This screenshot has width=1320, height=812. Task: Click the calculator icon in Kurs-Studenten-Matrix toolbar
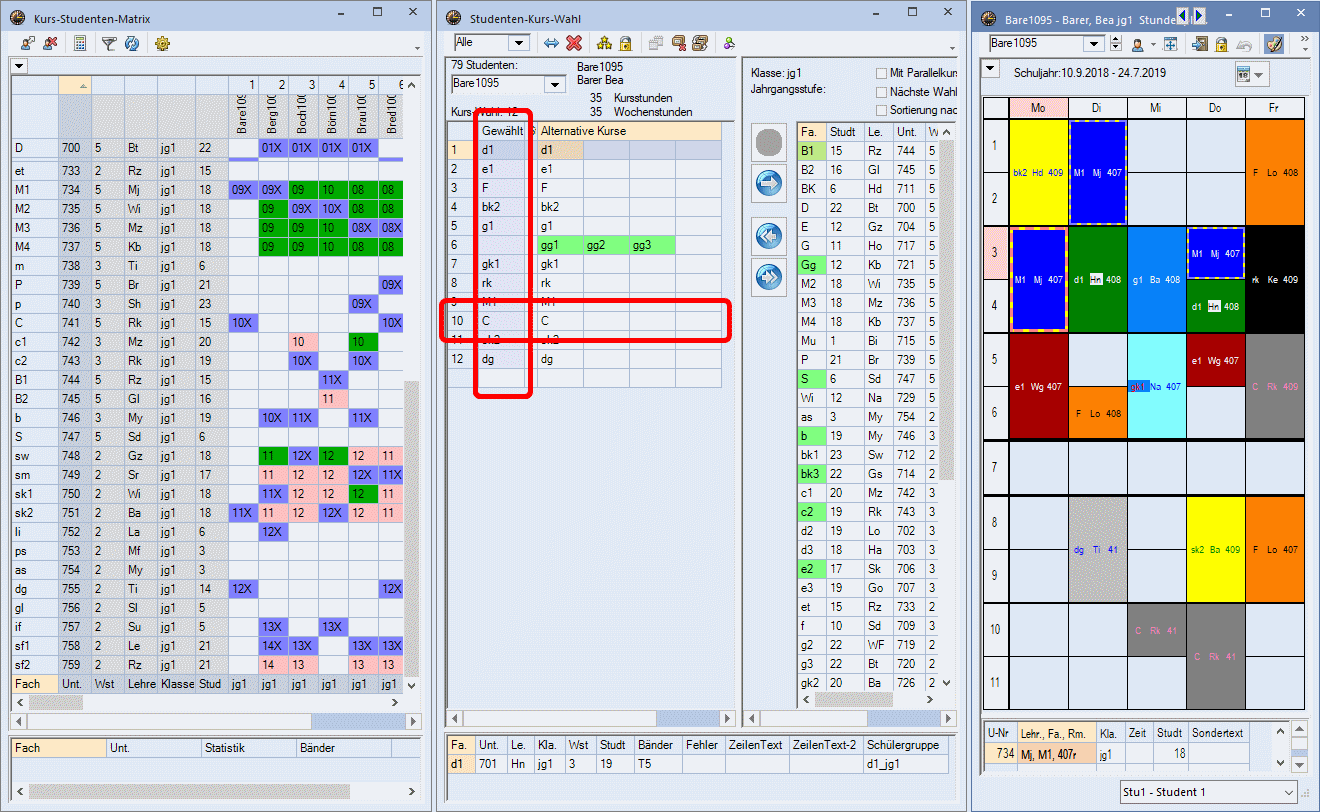pos(80,44)
